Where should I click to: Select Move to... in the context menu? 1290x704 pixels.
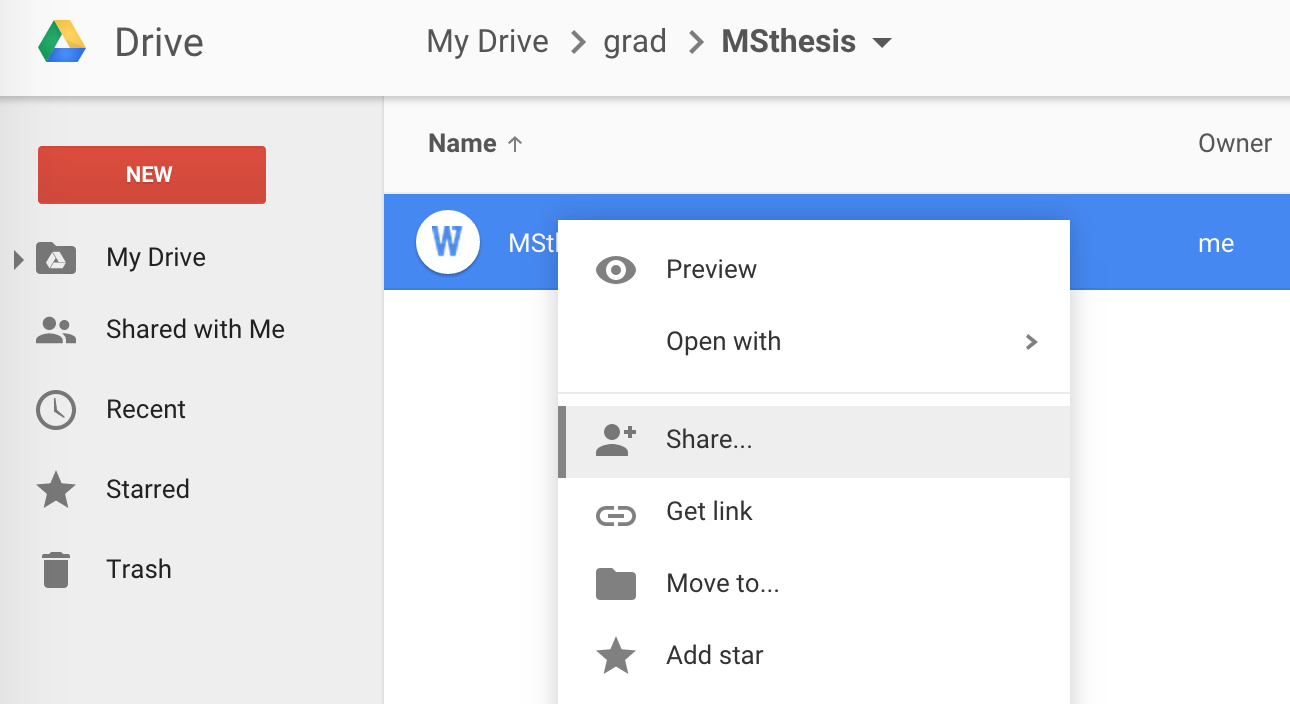click(x=813, y=584)
